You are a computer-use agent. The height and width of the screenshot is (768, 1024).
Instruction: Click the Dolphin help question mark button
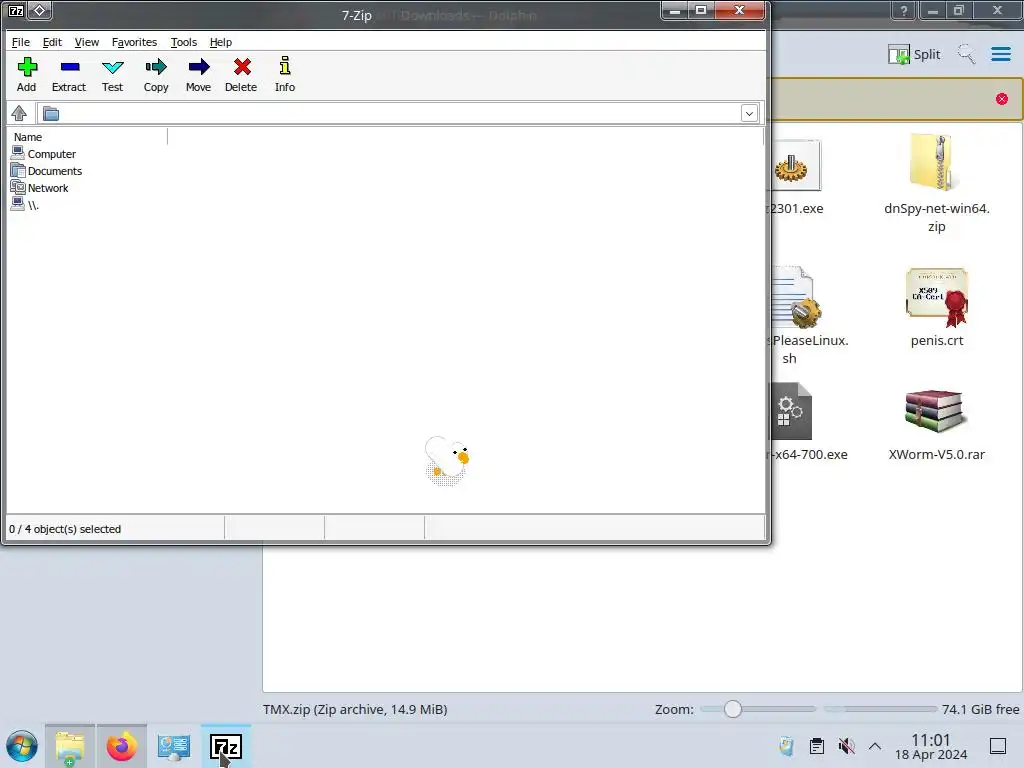tap(904, 10)
